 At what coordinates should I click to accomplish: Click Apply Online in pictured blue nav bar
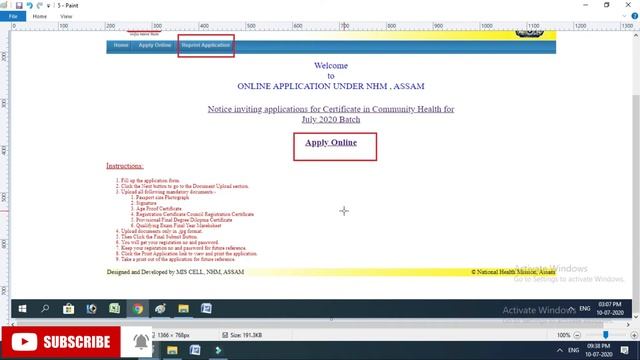[155, 45]
